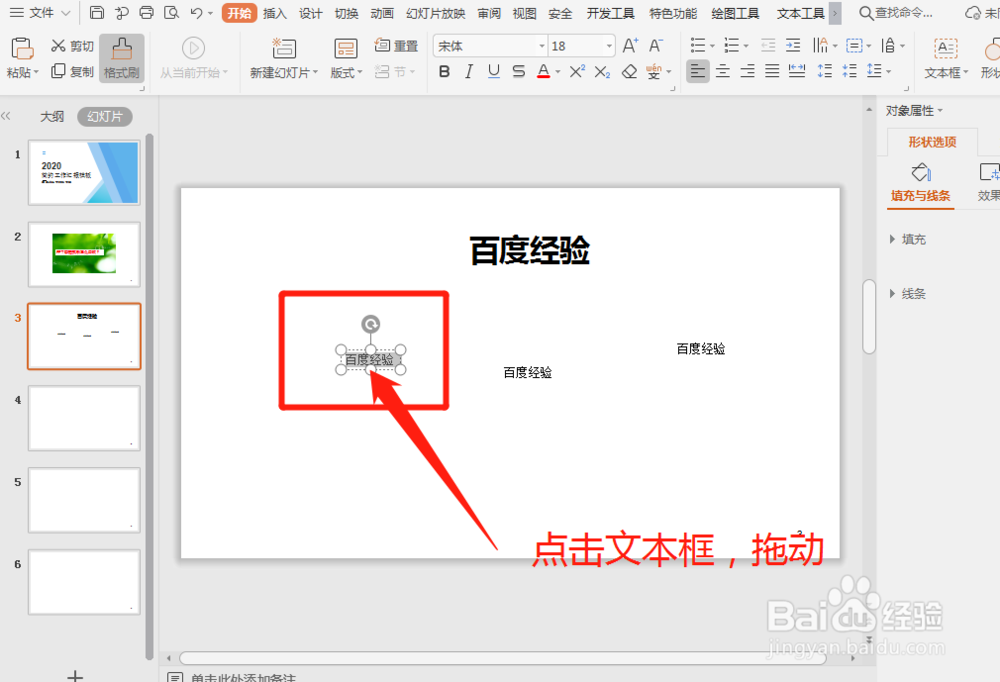
Task: Click the rotate handle above selected text box
Action: click(x=371, y=324)
